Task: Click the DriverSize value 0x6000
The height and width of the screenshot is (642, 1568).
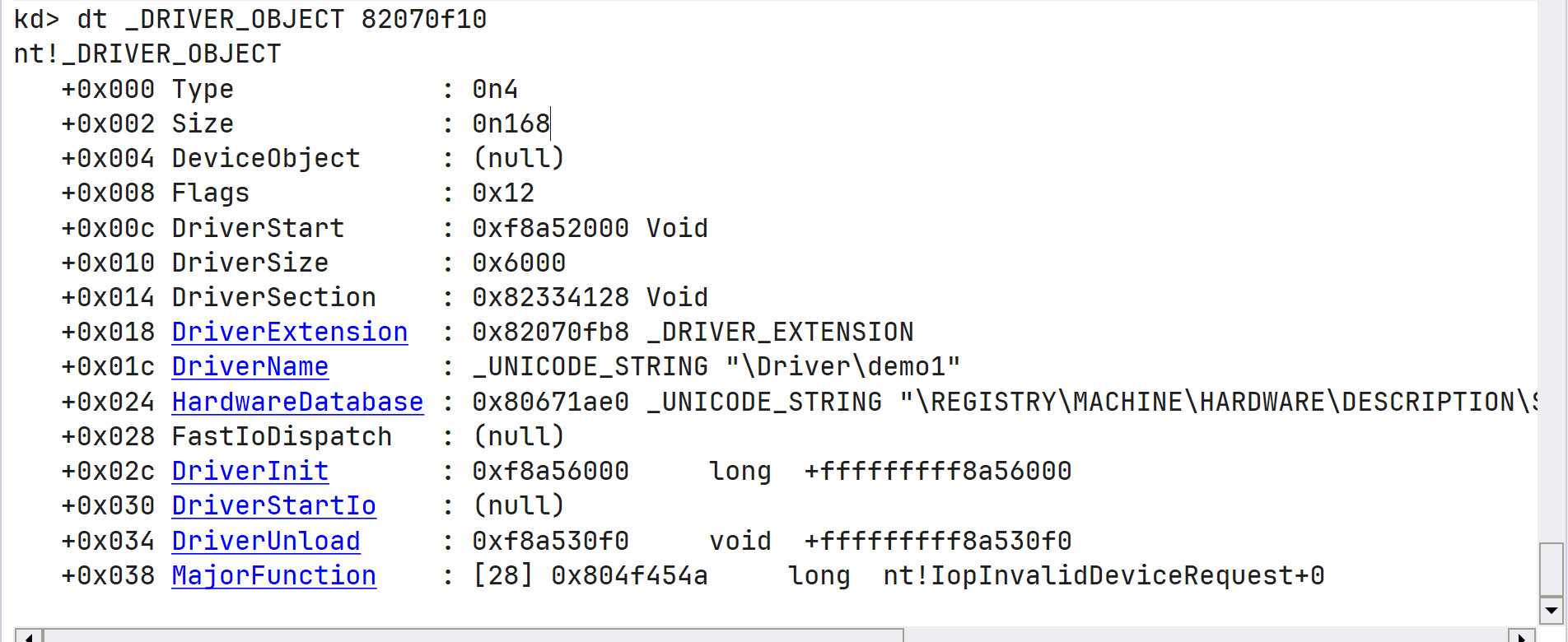Action: (x=519, y=263)
